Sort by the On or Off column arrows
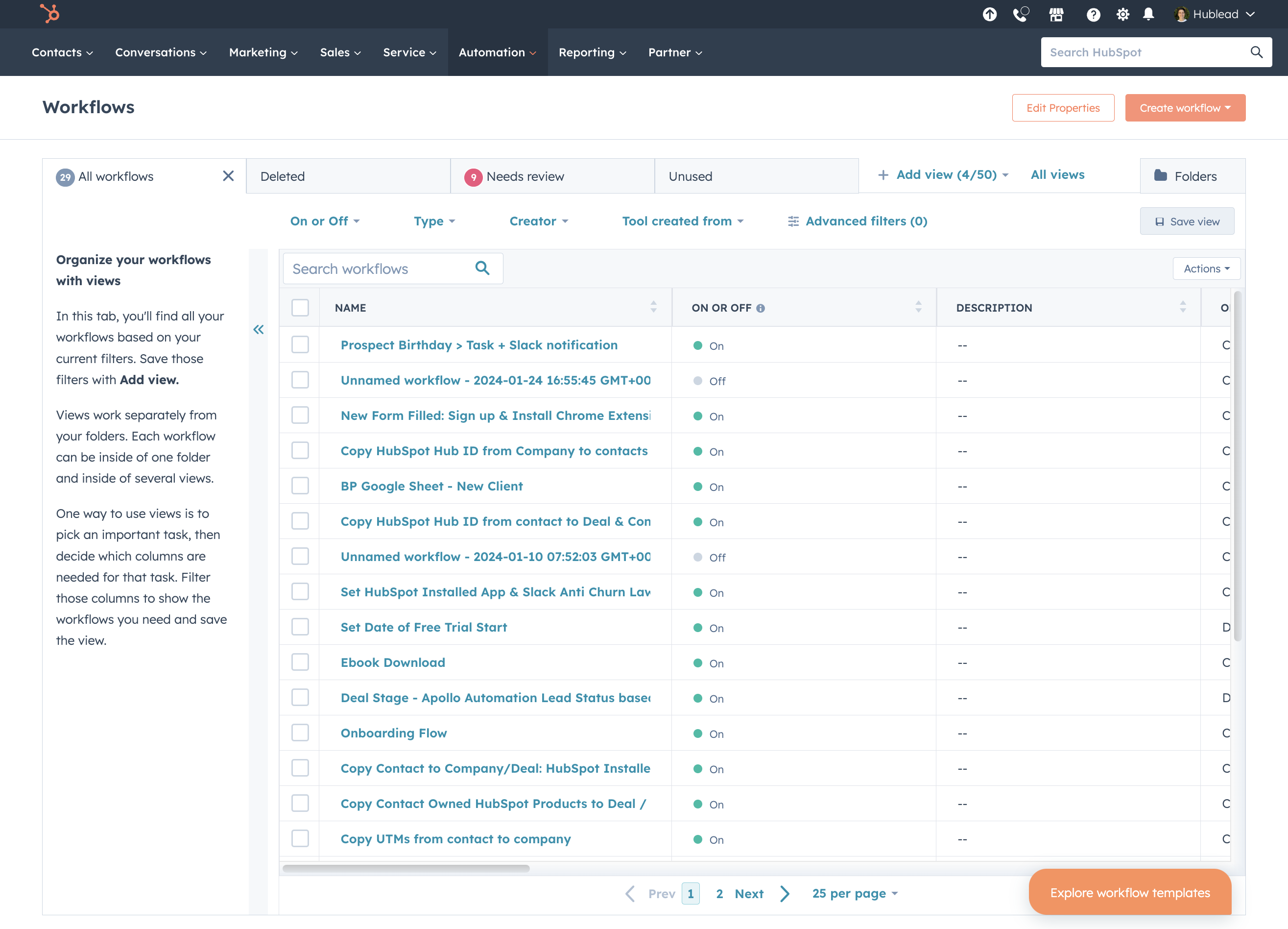 (x=918, y=307)
